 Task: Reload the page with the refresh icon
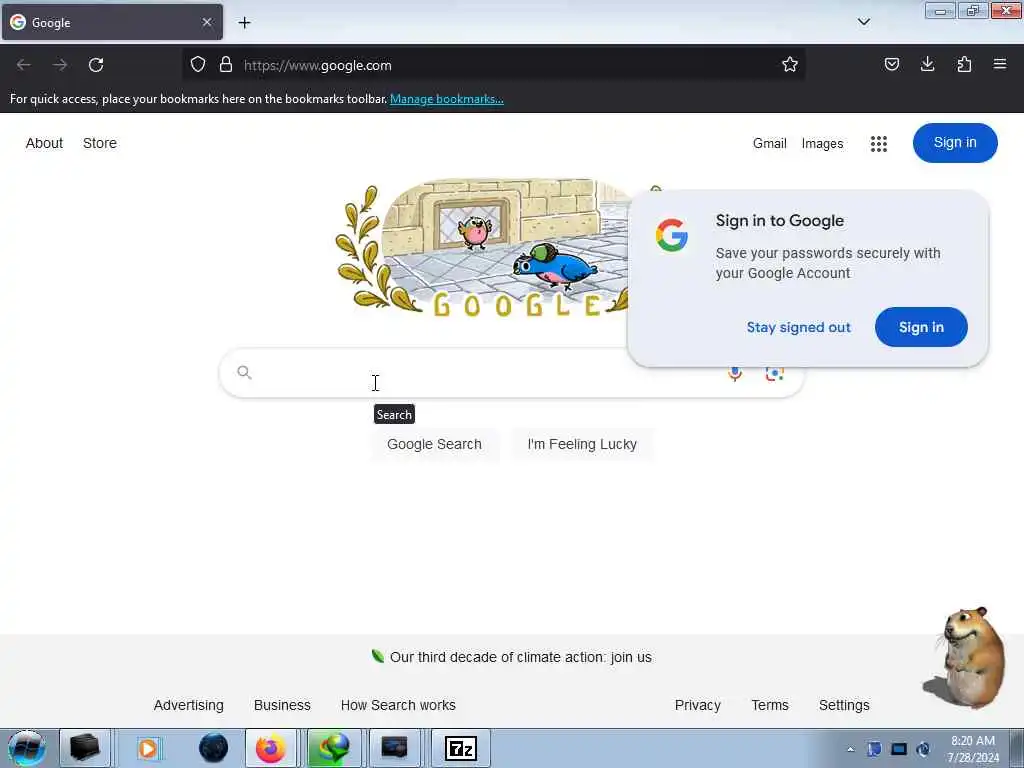[x=96, y=65]
